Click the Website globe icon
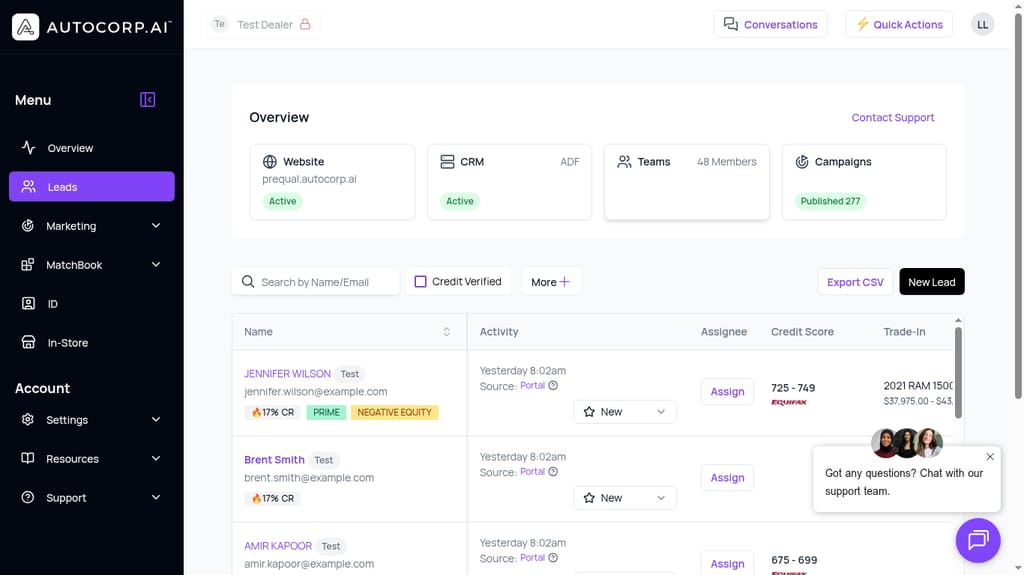1024x575 pixels. tap(270, 161)
